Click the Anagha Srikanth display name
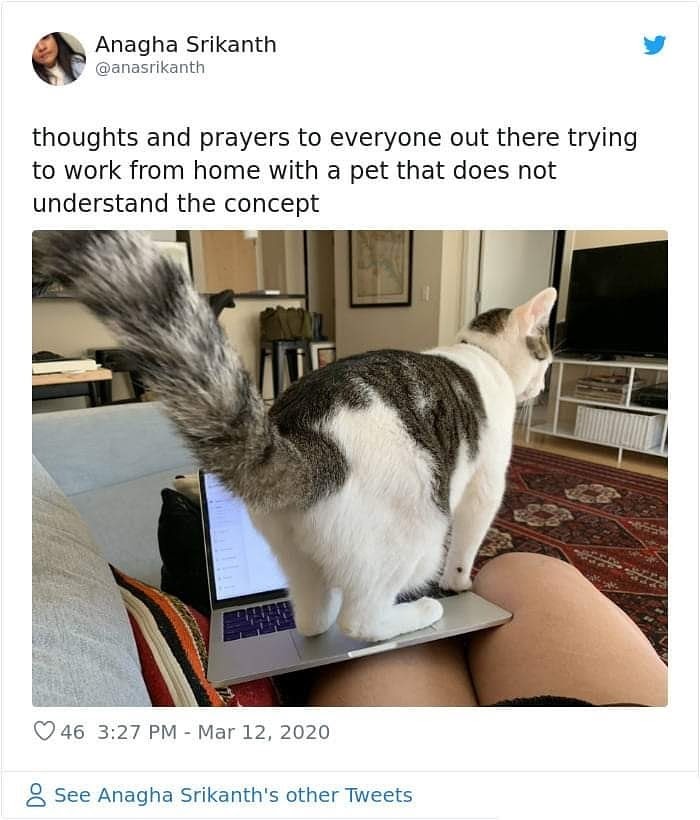This screenshot has width=700, height=820. 186,44
